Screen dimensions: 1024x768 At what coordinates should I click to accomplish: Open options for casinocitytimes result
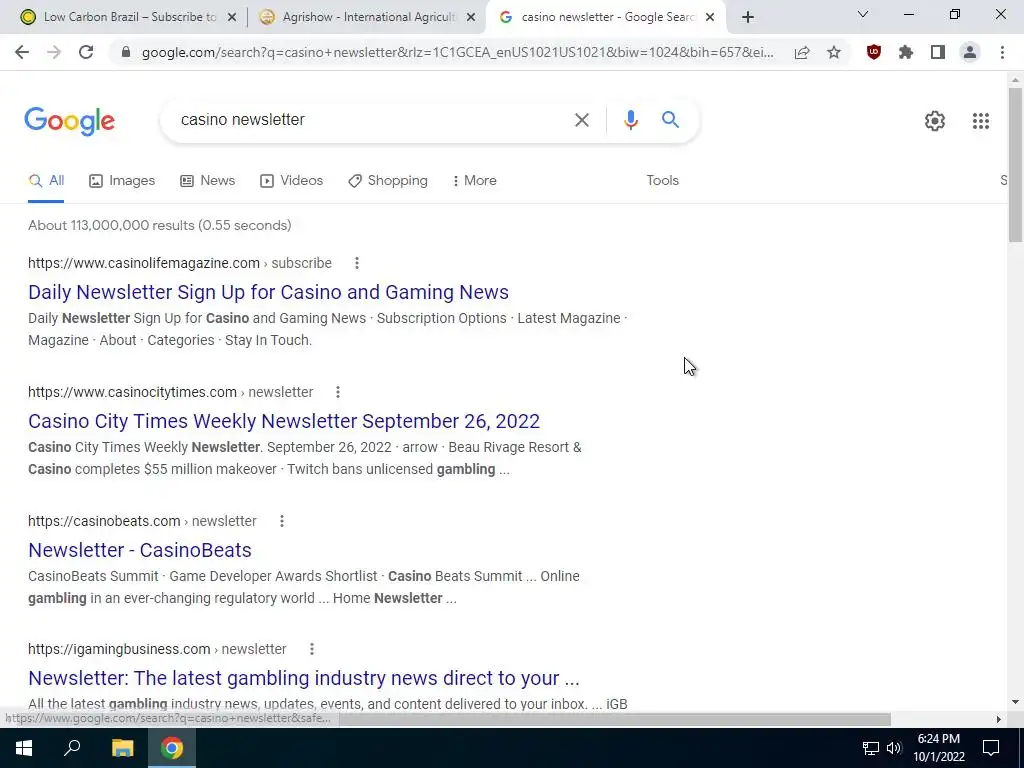point(338,392)
